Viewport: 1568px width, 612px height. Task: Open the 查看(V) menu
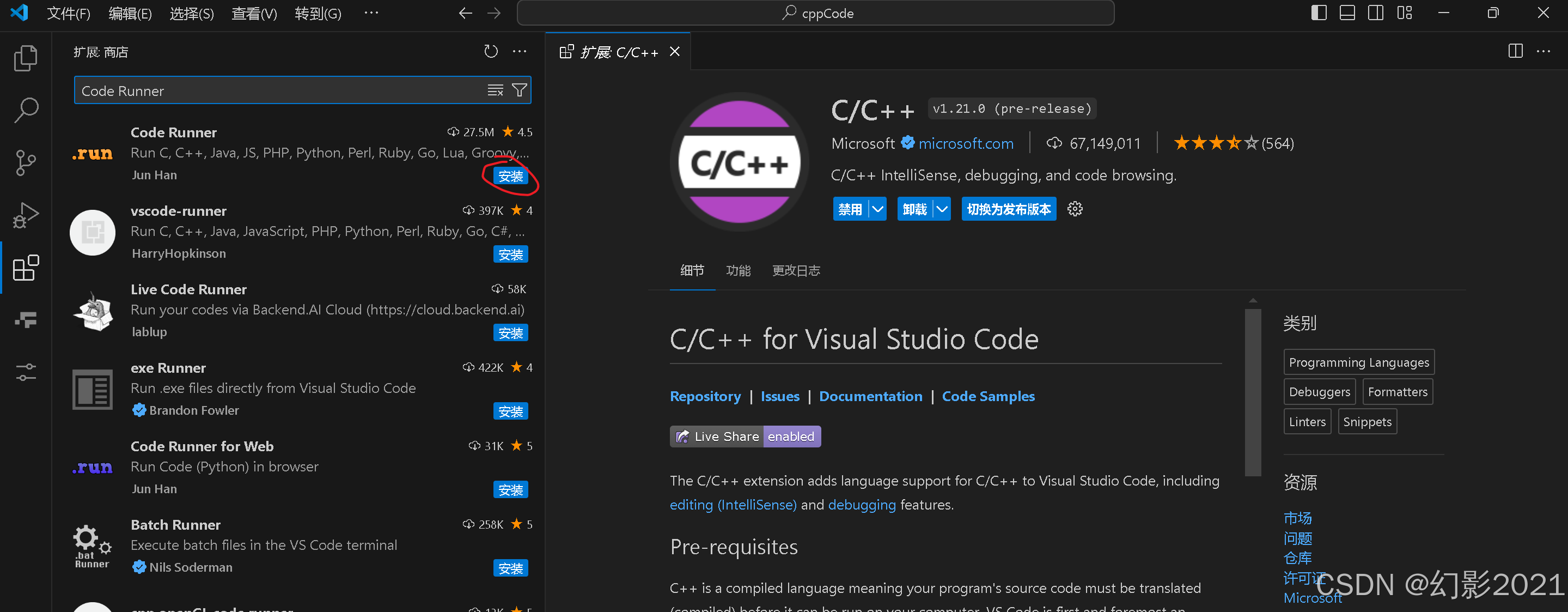[x=254, y=14]
